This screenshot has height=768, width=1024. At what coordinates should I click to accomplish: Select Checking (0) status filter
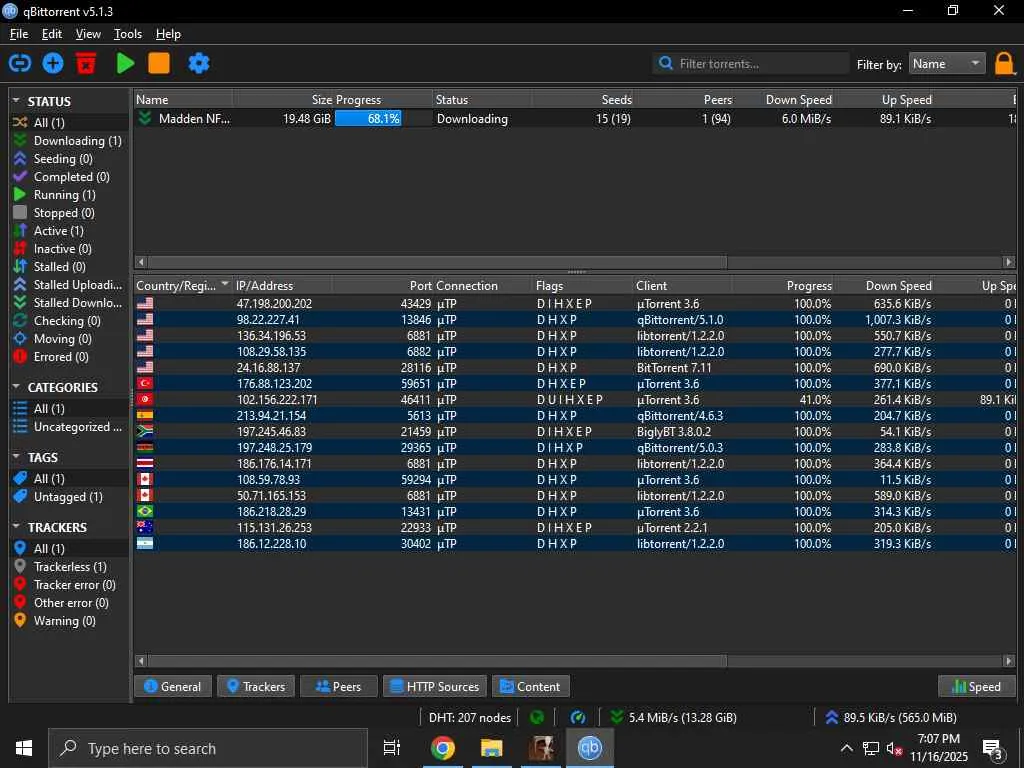(69, 321)
